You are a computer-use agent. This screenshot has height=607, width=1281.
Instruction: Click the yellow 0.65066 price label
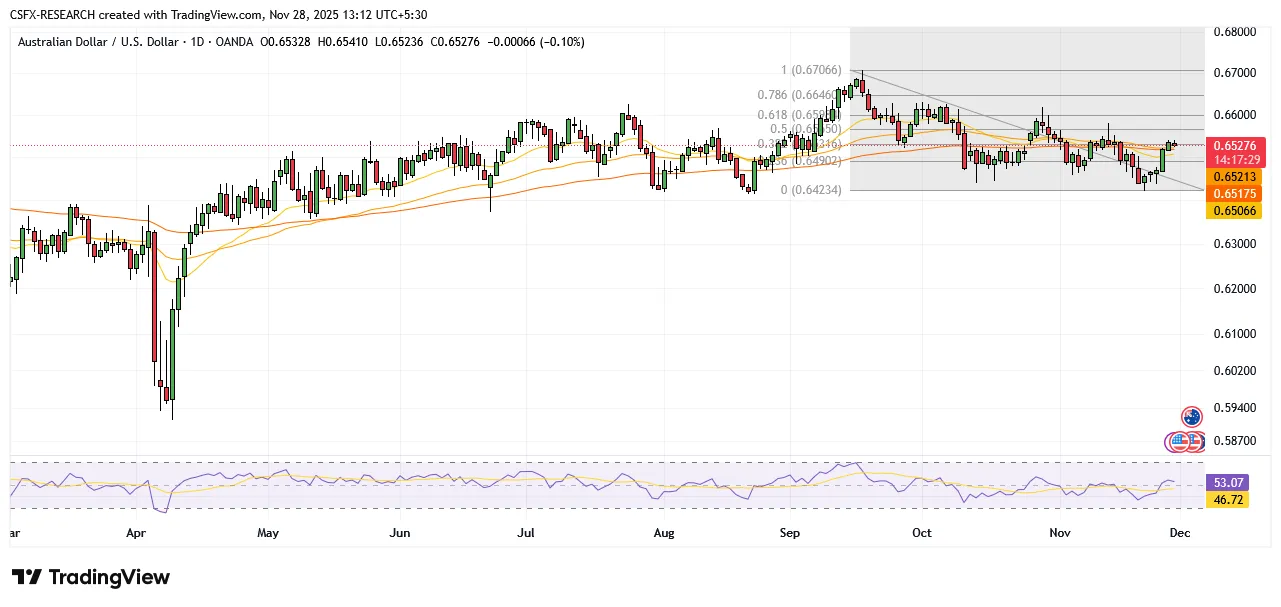click(1238, 210)
